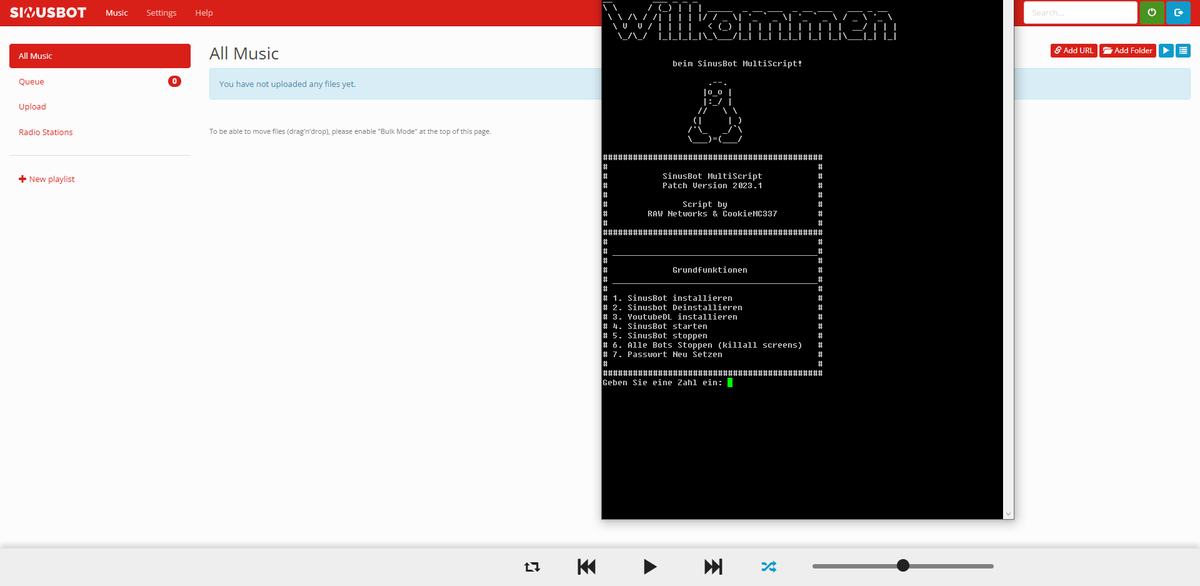Image resolution: width=1200 pixels, height=586 pixels.
Task: Click the blue logout icon
Action: pos(1177,12)
